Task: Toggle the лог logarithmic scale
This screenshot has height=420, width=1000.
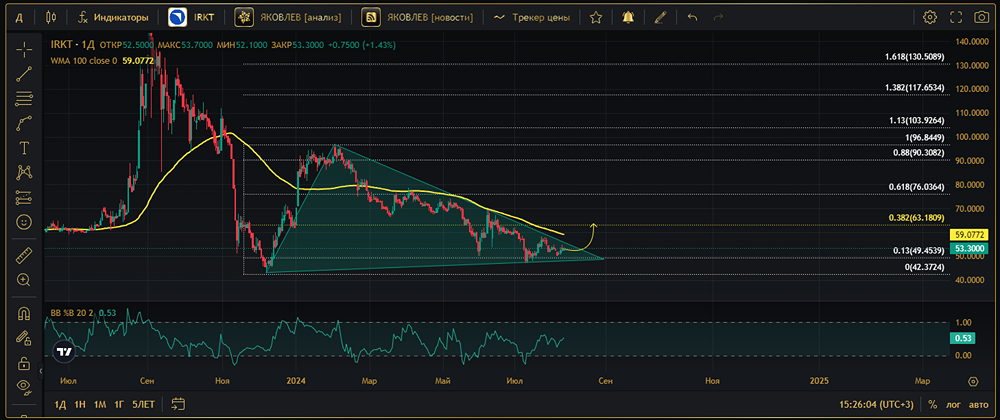Action: pyautogui.click(x=953, y=404)
